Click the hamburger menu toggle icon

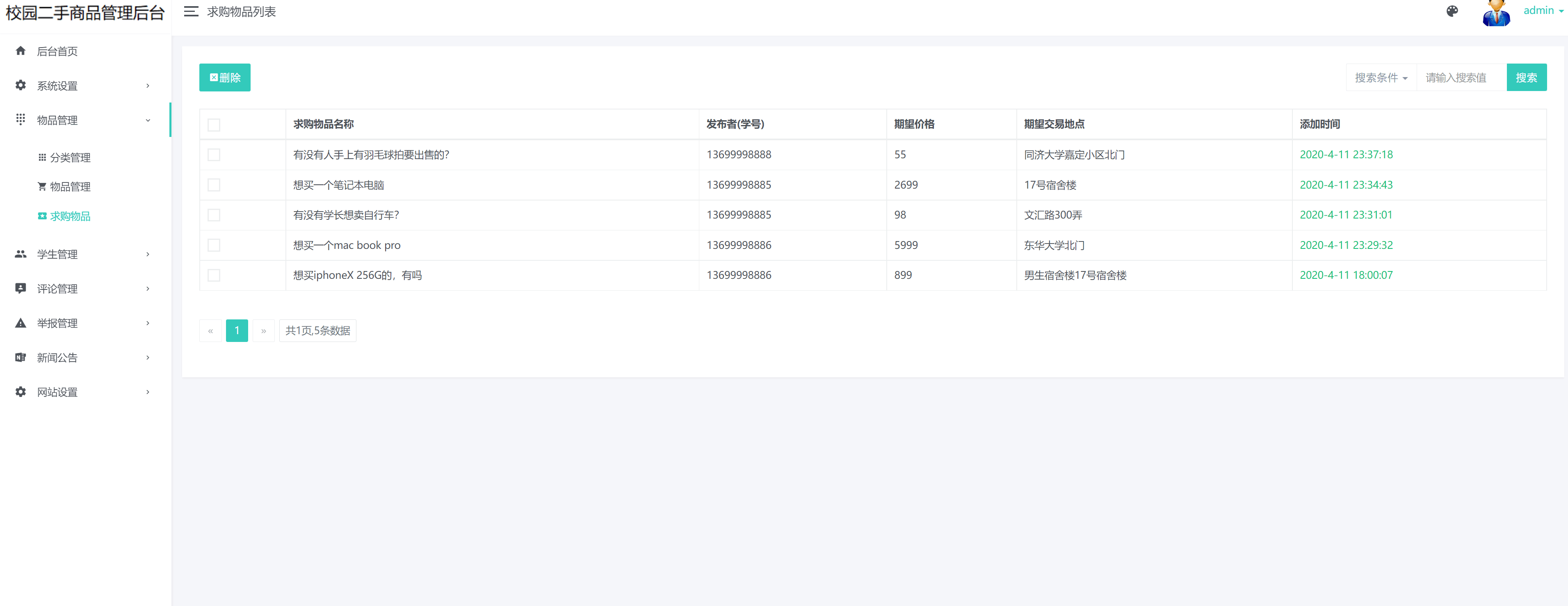(191, 11)
